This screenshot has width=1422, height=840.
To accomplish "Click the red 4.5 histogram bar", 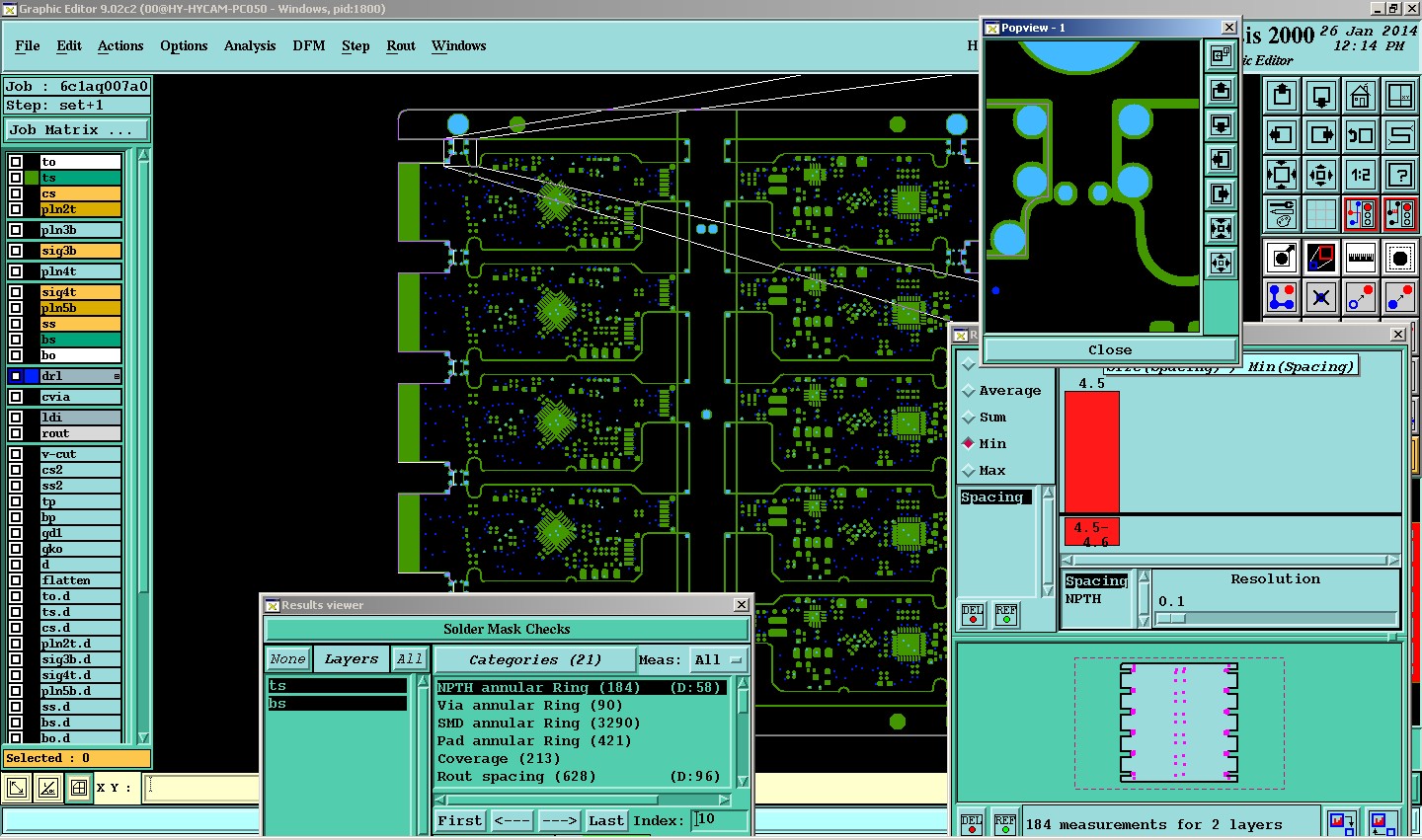I will tap(1092, 451).
